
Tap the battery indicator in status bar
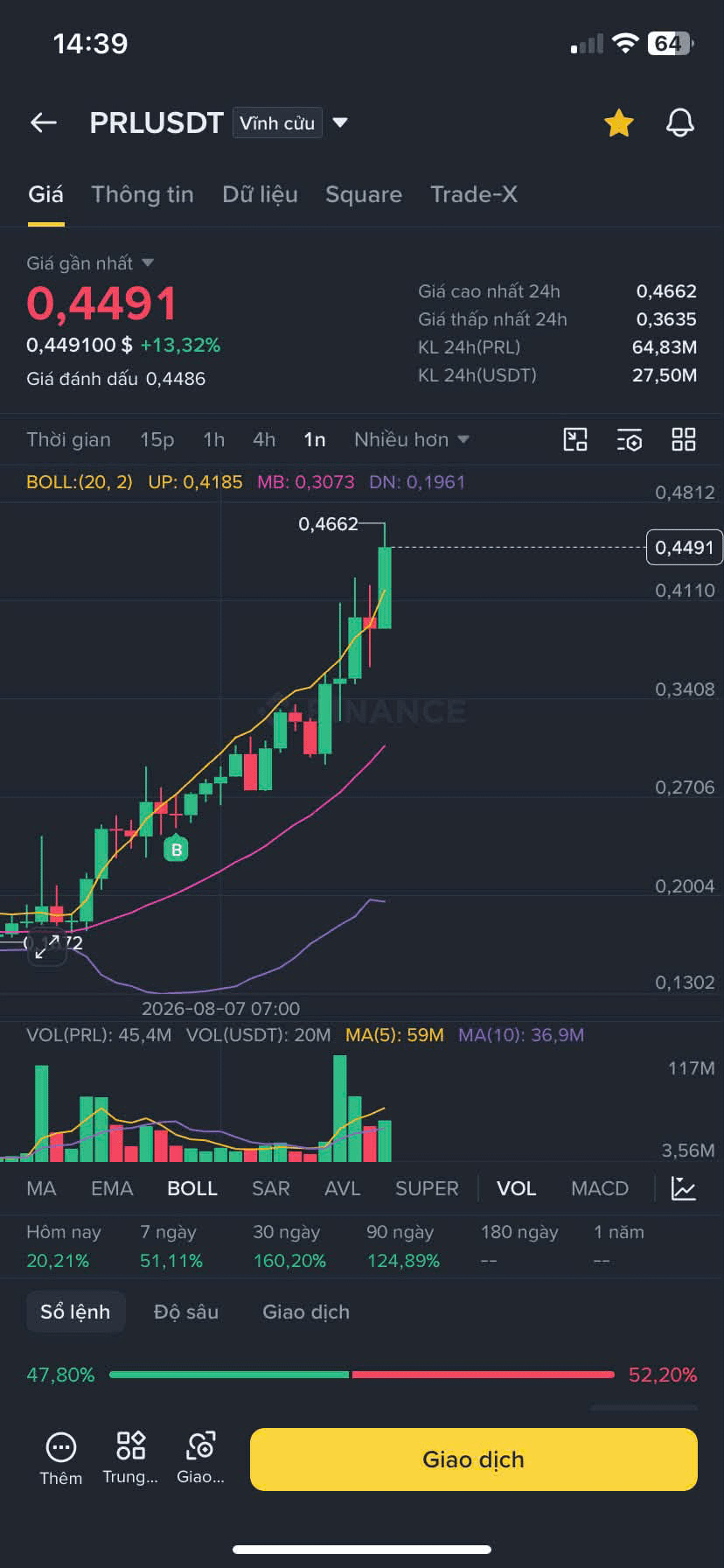point(672,43)
